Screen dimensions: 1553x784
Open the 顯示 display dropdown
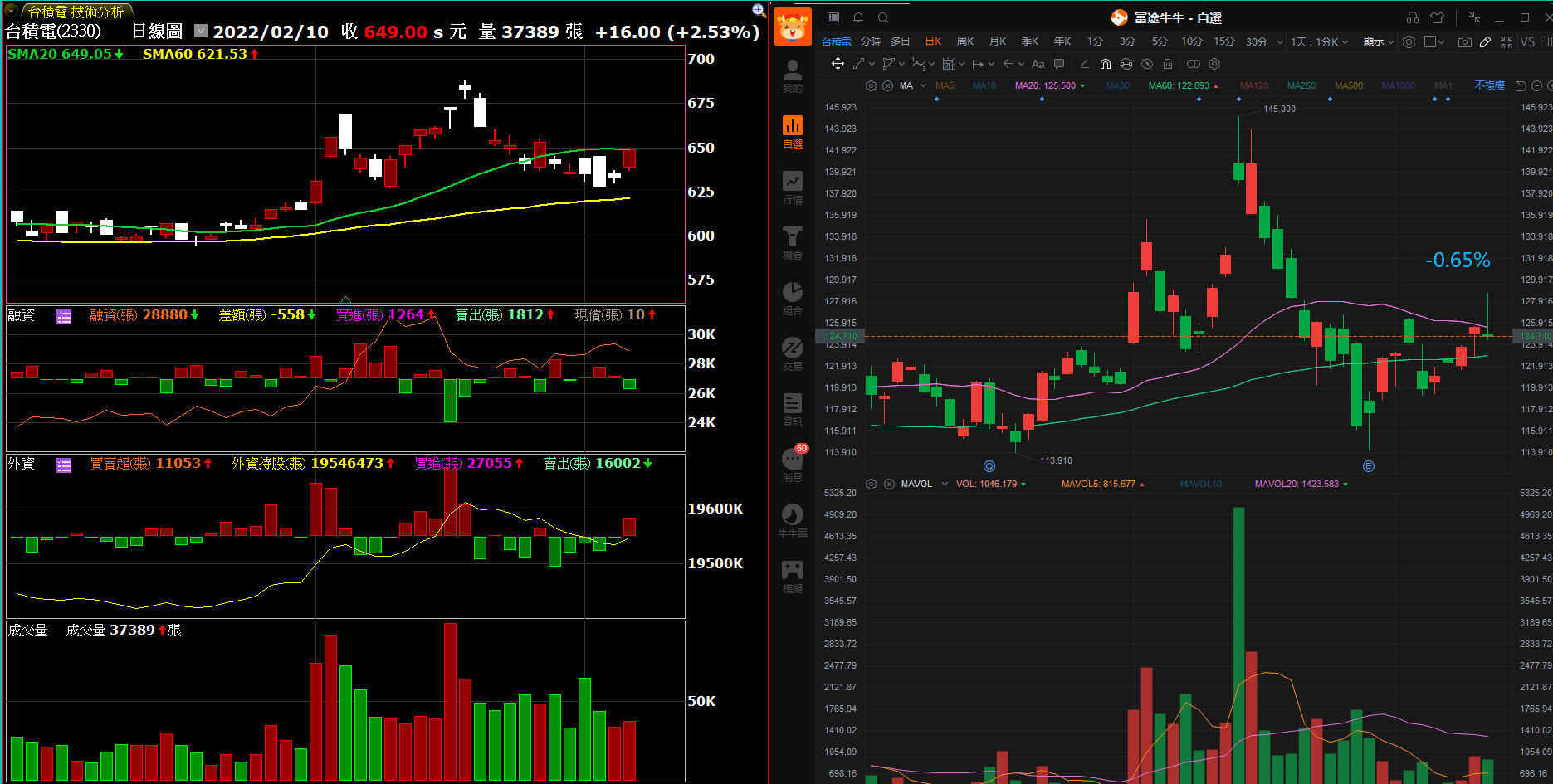1379,41
